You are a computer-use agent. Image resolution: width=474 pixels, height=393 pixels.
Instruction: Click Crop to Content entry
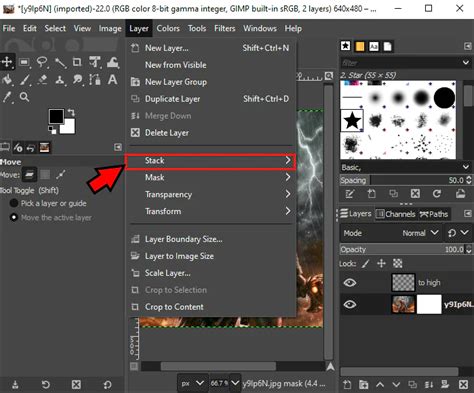pos(211,307)
